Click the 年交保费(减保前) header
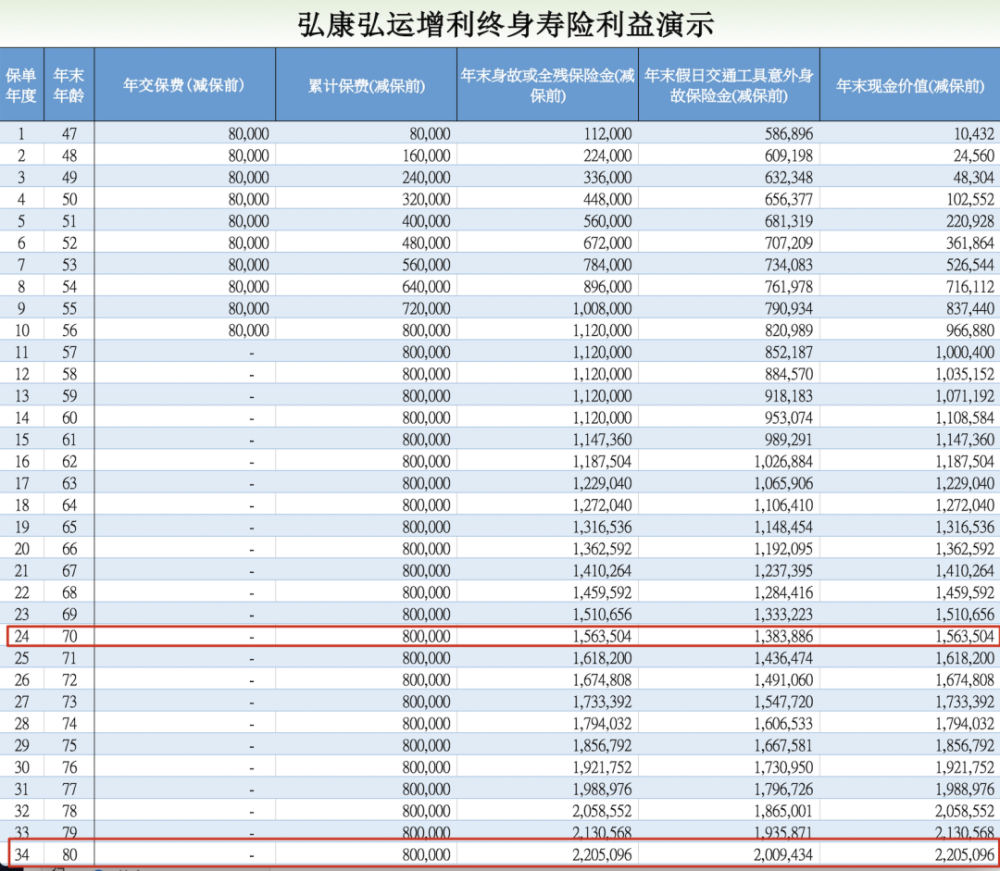 point(184,85)
